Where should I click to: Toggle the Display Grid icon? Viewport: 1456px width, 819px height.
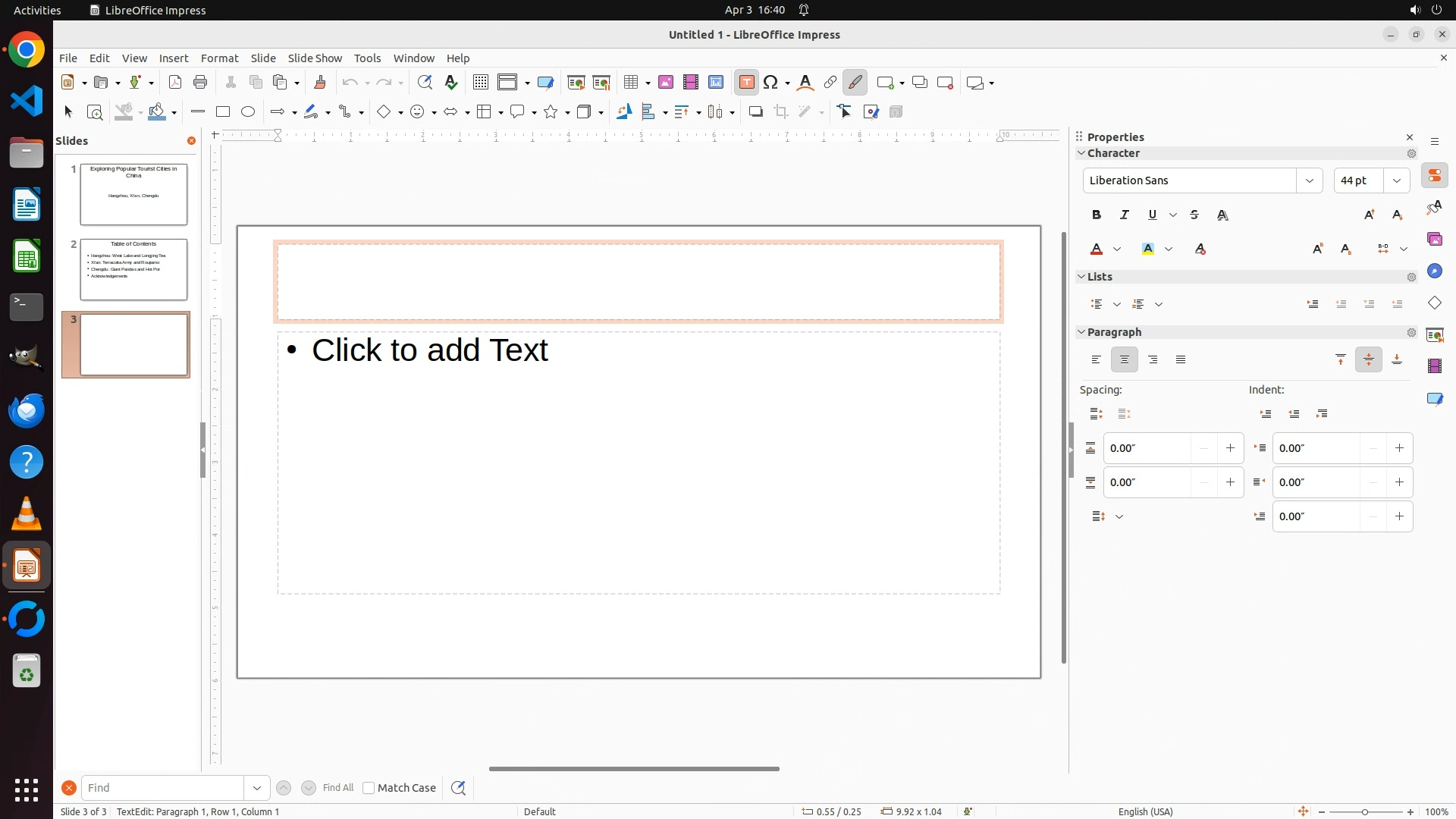480,83
